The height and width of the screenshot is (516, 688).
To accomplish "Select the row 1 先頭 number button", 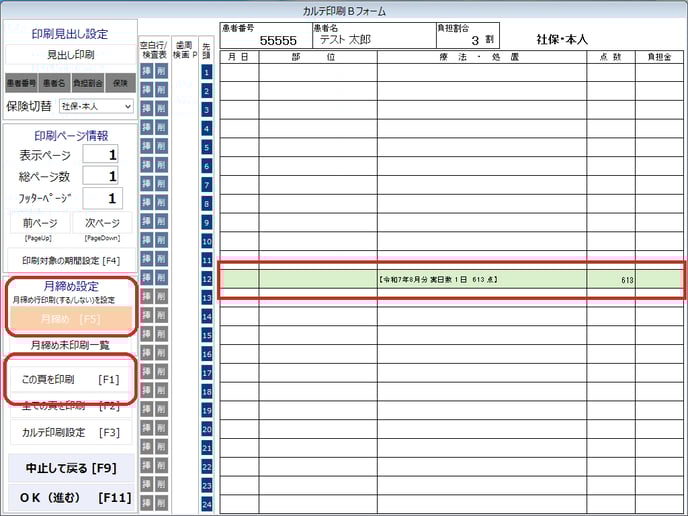I will click(x=207, y=72).
